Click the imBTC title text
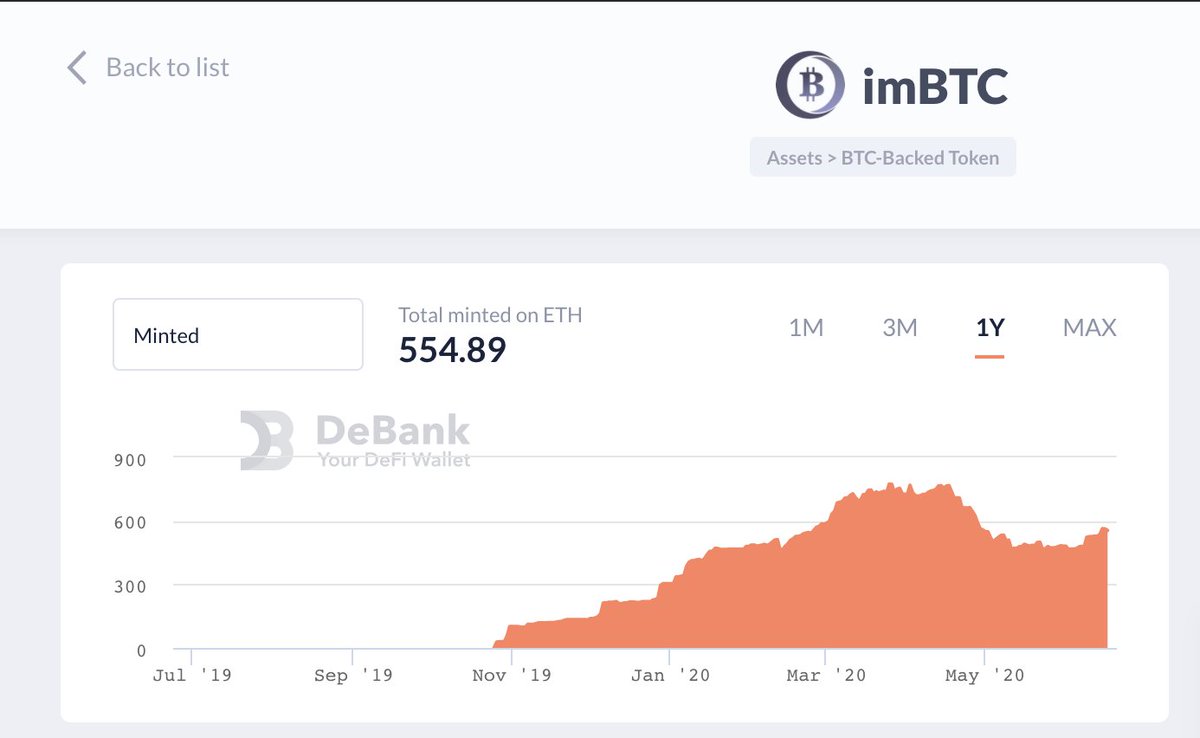This screenshot has width=1200, height=738. 935,87
